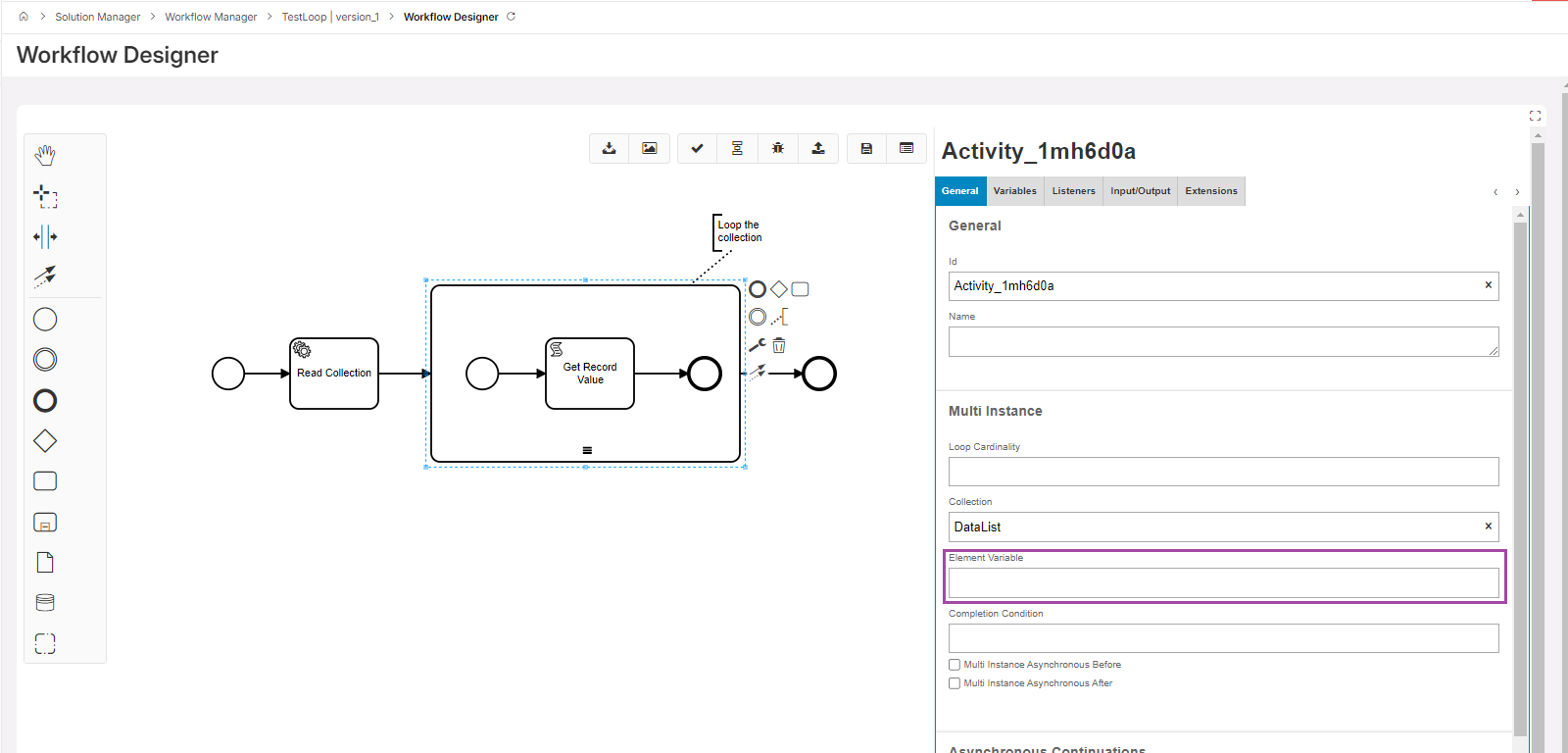
Task: Open TestLoop version_1 breadcrumb link
Action: [x=330, y=17]
